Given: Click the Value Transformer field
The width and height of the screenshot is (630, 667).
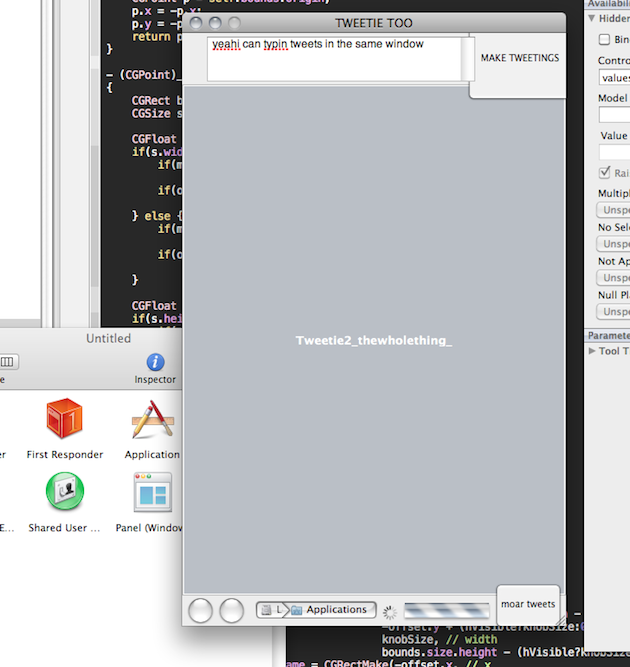Looking at the screenshot, I should [614, 152].
